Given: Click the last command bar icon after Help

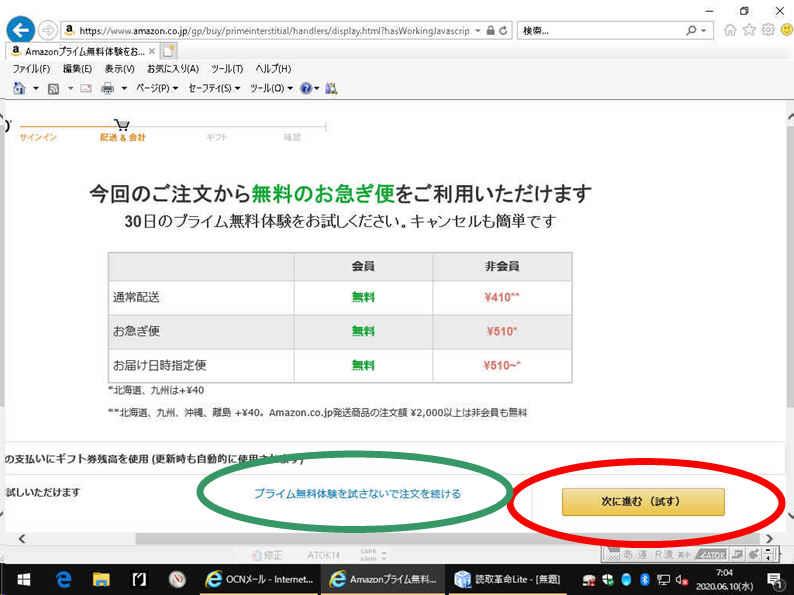Looking at the screenshot, I should (x=331, y=89).
